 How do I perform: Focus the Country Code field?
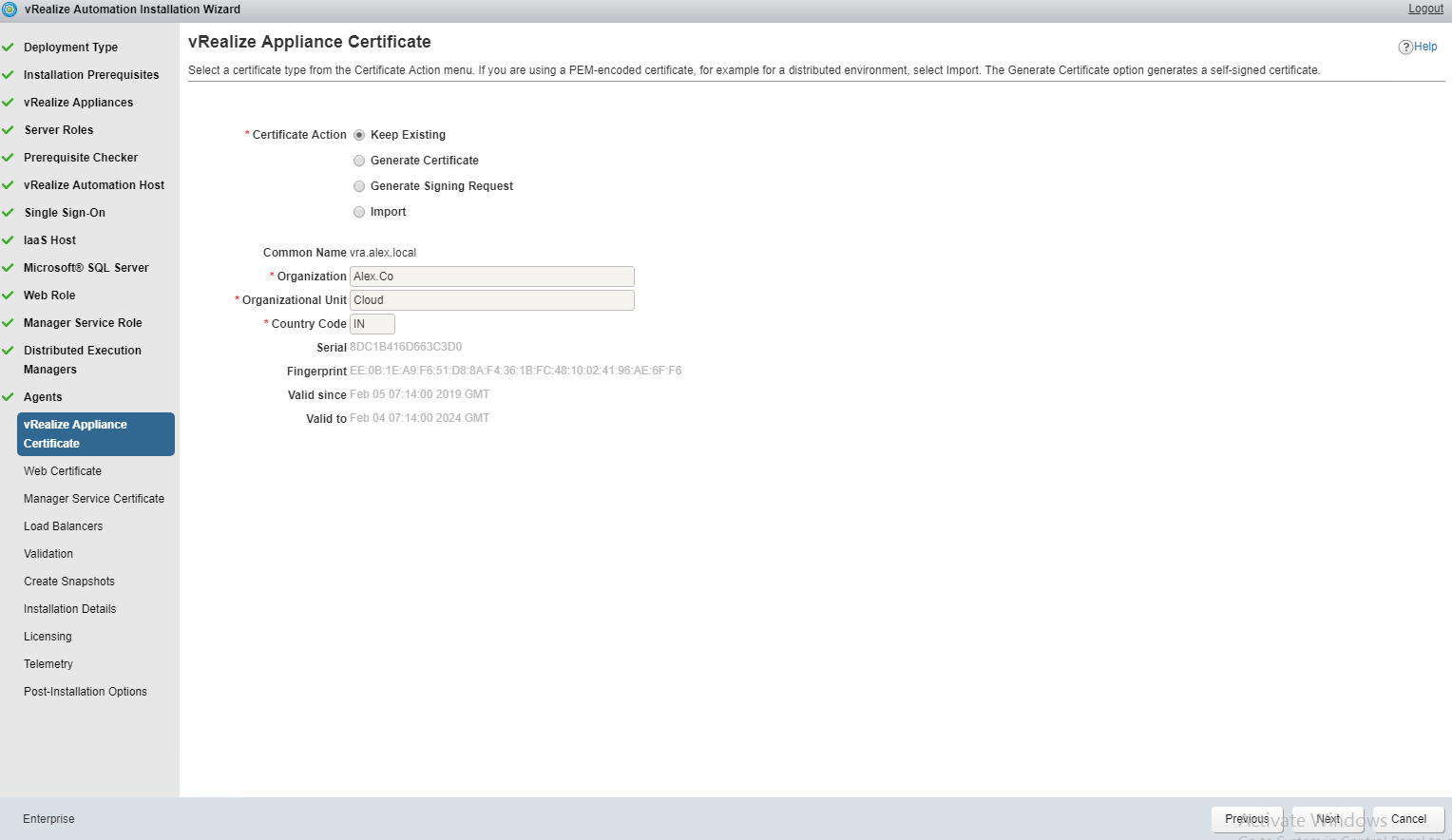(373, 324)
